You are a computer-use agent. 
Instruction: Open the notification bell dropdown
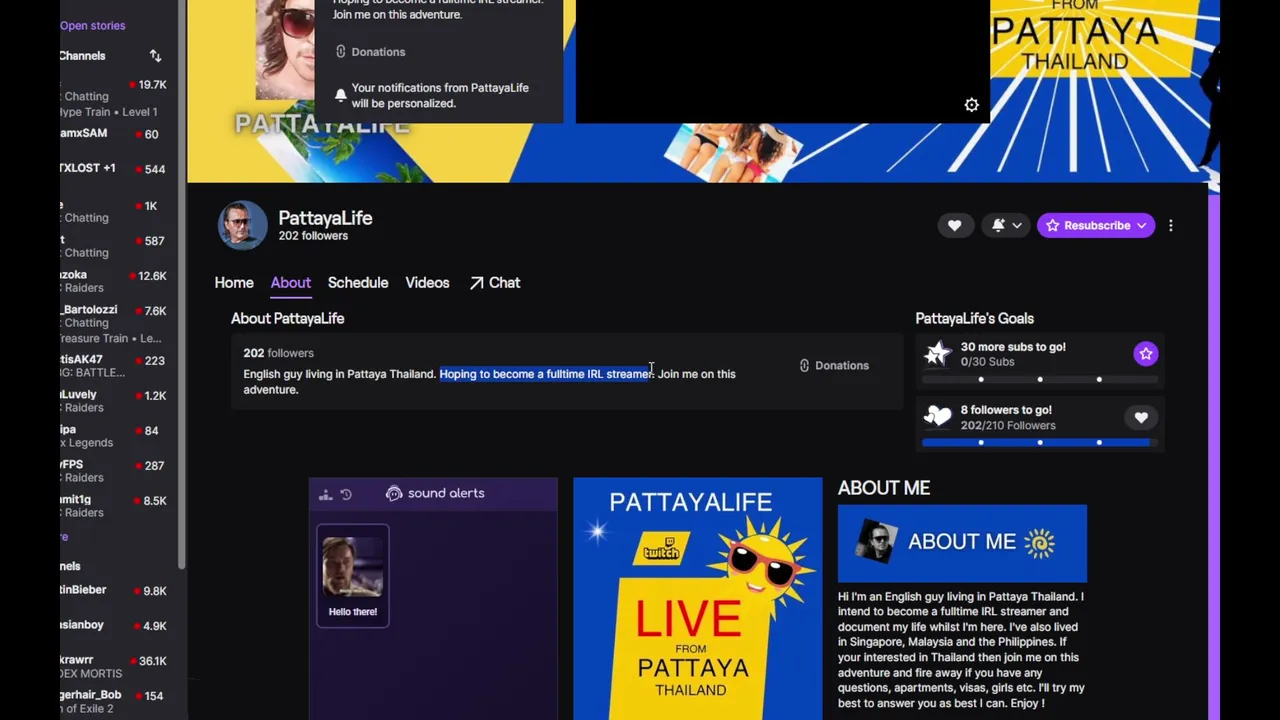pos(1005,226)
